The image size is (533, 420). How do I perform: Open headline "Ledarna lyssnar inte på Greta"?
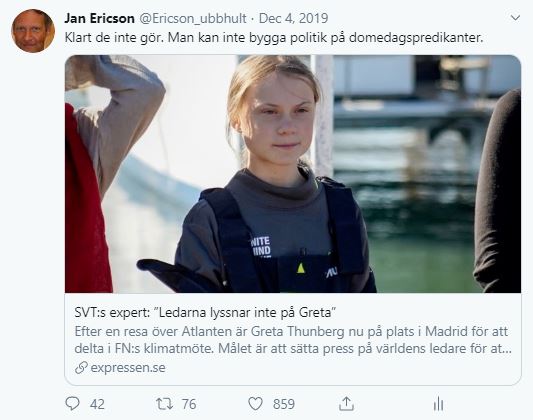pos(245,312)
